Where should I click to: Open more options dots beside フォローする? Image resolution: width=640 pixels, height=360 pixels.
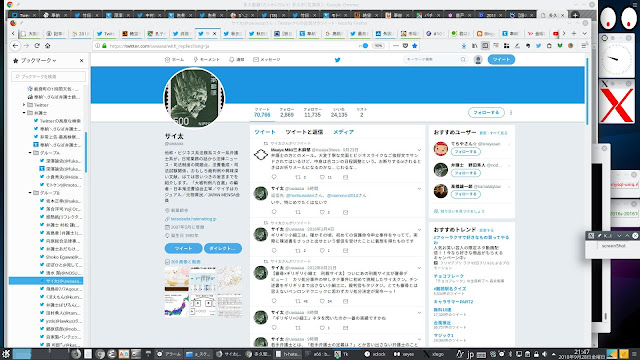(511, 113)
